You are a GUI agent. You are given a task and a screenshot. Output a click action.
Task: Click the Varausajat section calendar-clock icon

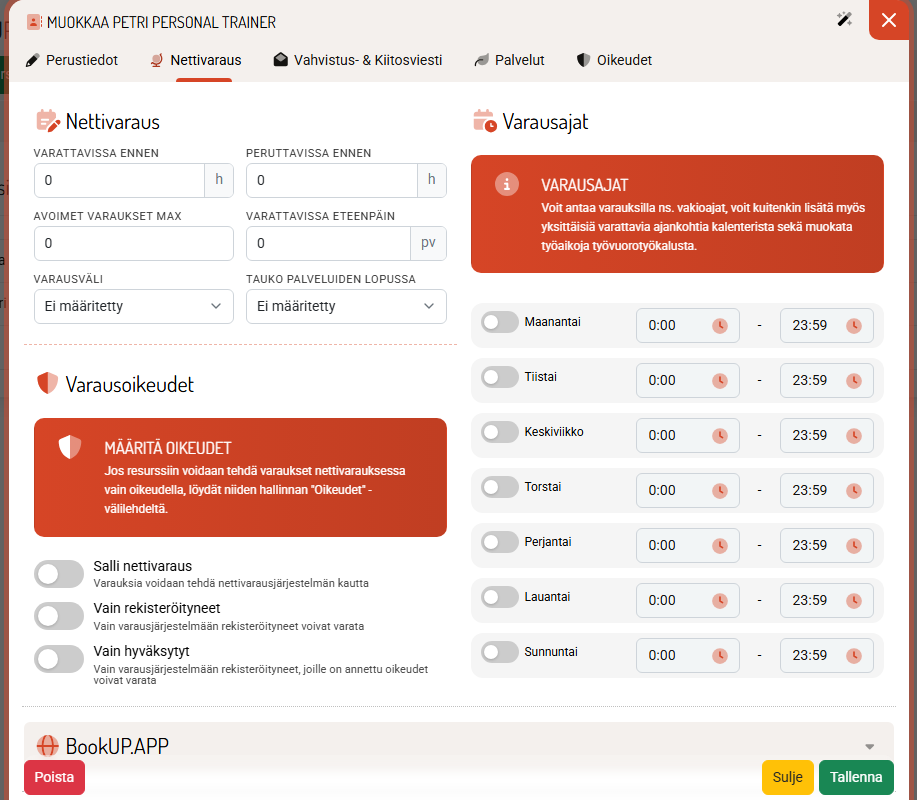tap(485, 120)
